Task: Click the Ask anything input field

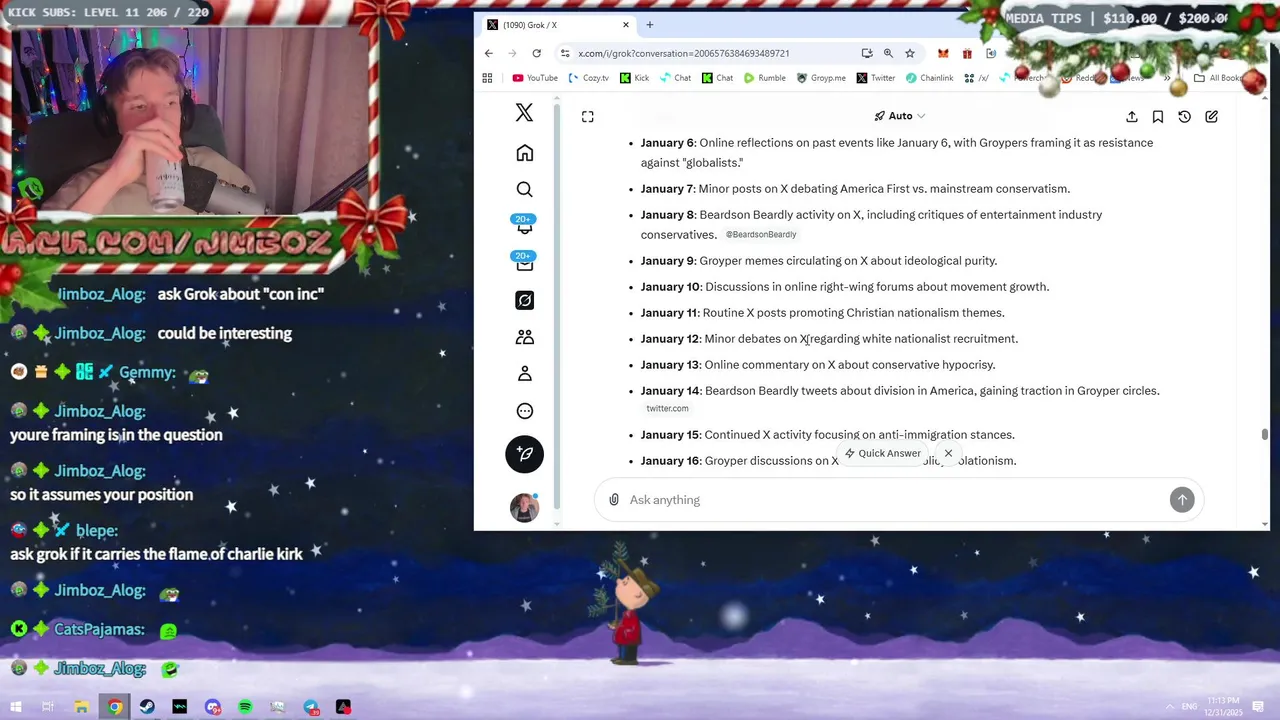Action: click(895, 500)
